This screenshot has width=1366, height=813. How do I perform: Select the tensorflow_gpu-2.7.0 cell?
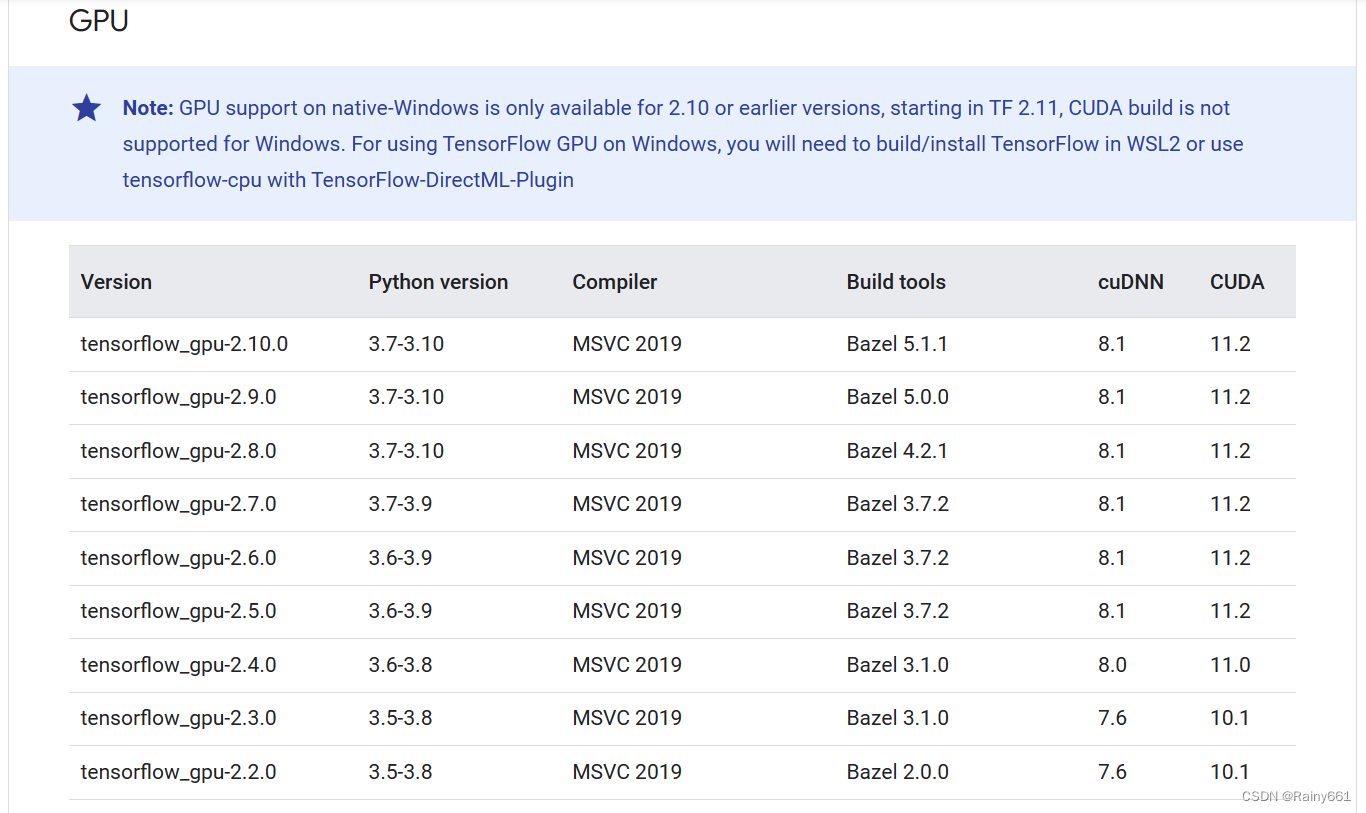pos(178,504)
